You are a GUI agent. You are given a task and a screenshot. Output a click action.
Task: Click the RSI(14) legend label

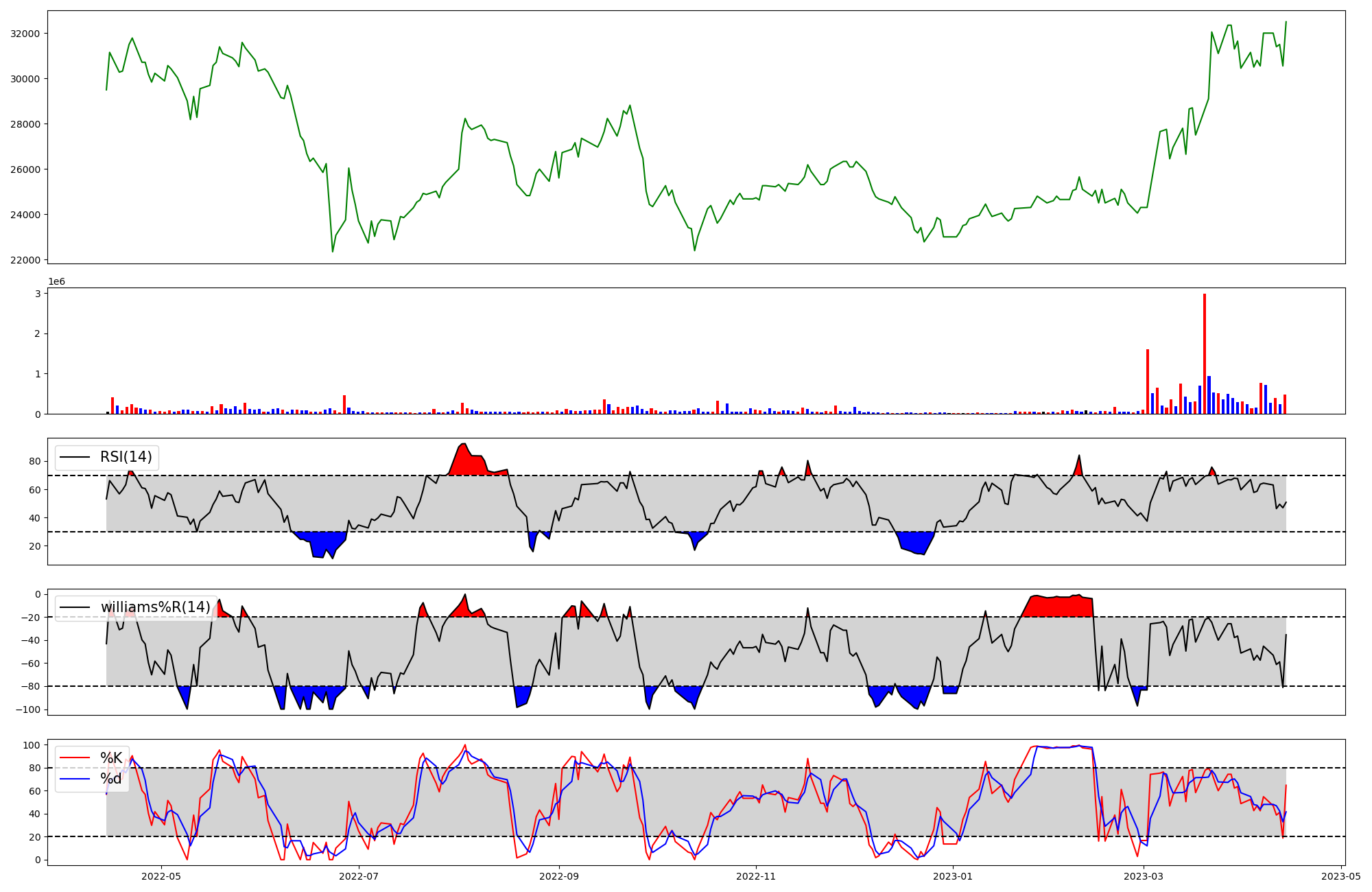[x=126, y=457]
